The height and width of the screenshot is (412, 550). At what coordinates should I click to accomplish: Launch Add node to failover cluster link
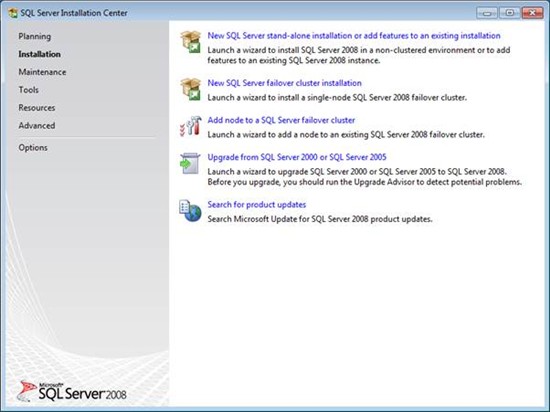click(x=281, y=120)
